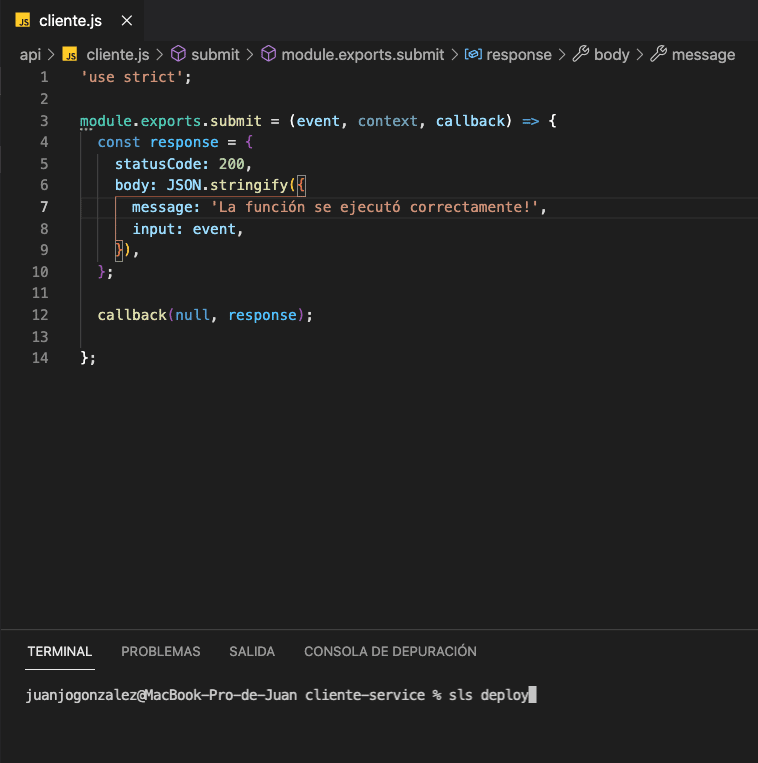This screenshot has width=758, height=763.
Task: Open the cliente.js breadcrumb
Action: pos(118,54)
